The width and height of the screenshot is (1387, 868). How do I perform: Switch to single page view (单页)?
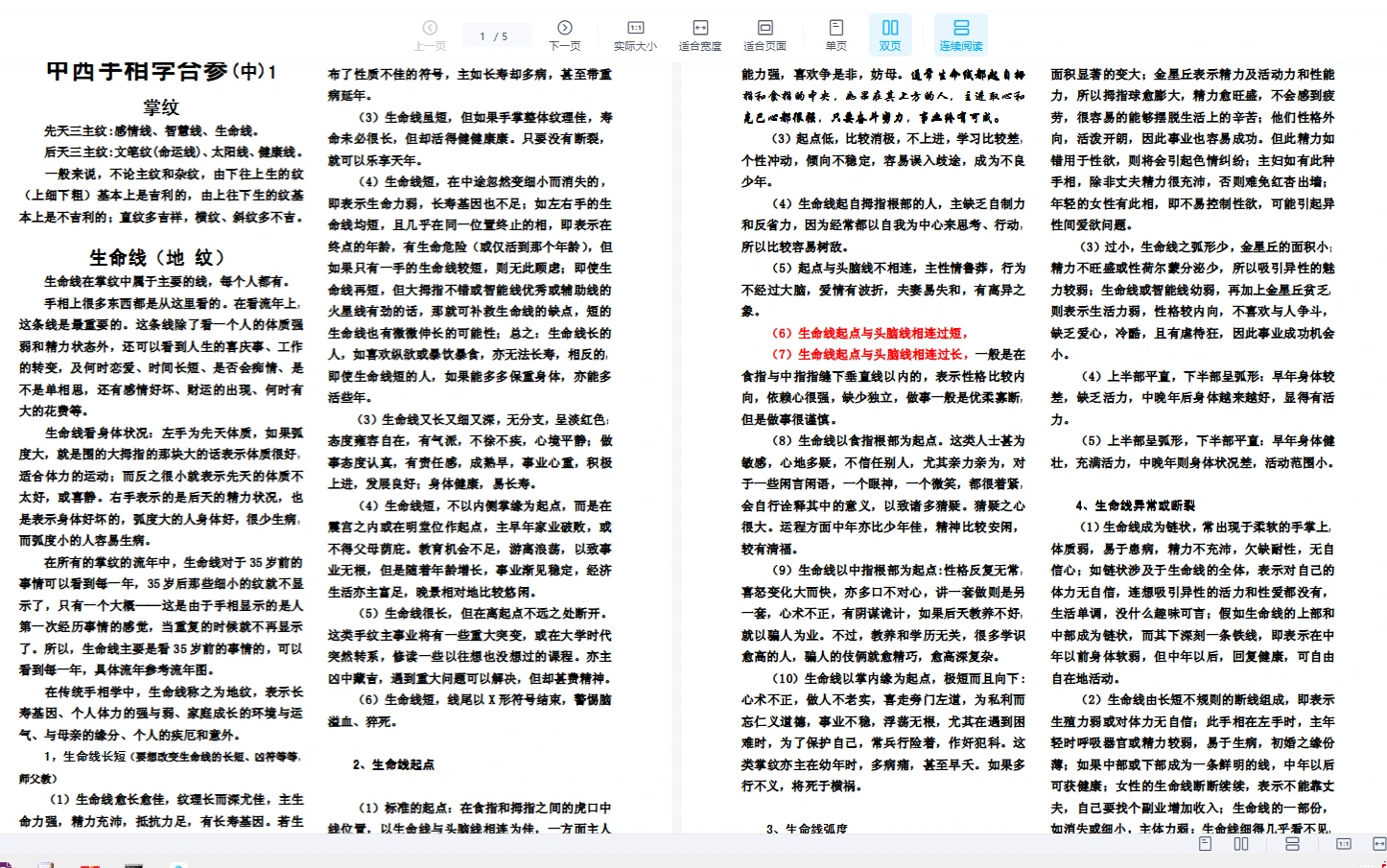tap(836, 35)
